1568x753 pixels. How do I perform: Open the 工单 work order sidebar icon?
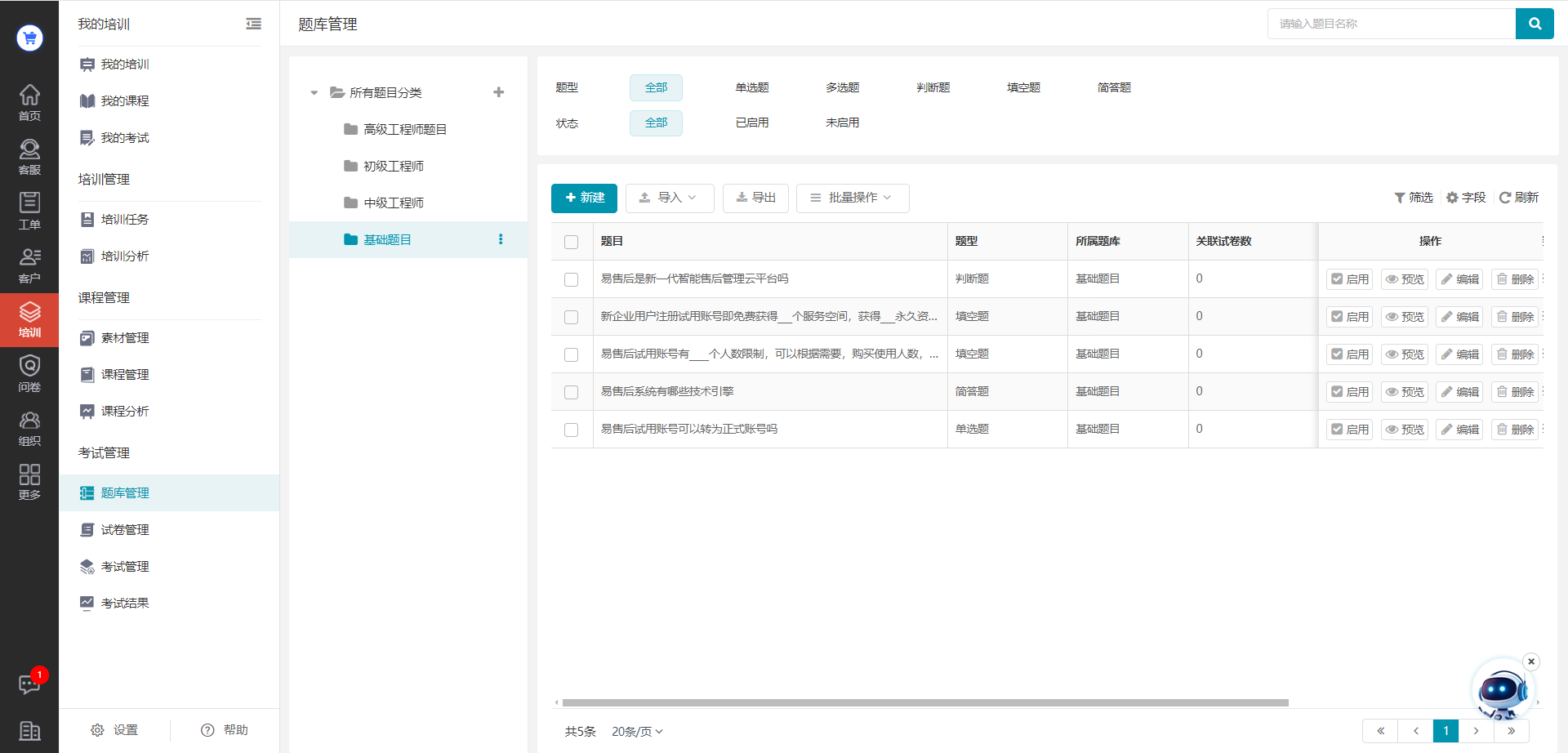(x=29, y=211)
